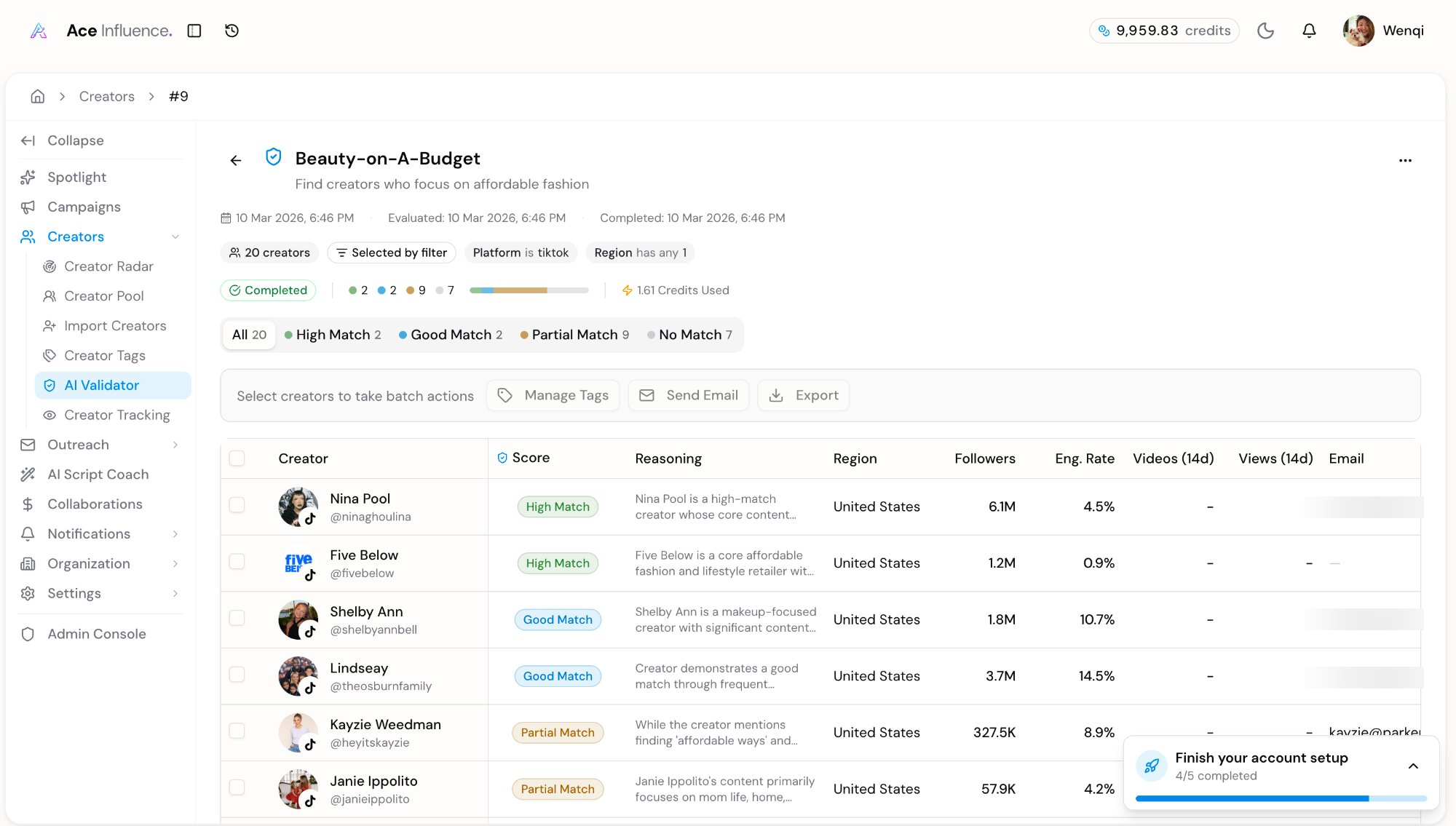Toggle sidebar panel icon beside logo

(x=194, y=31)
